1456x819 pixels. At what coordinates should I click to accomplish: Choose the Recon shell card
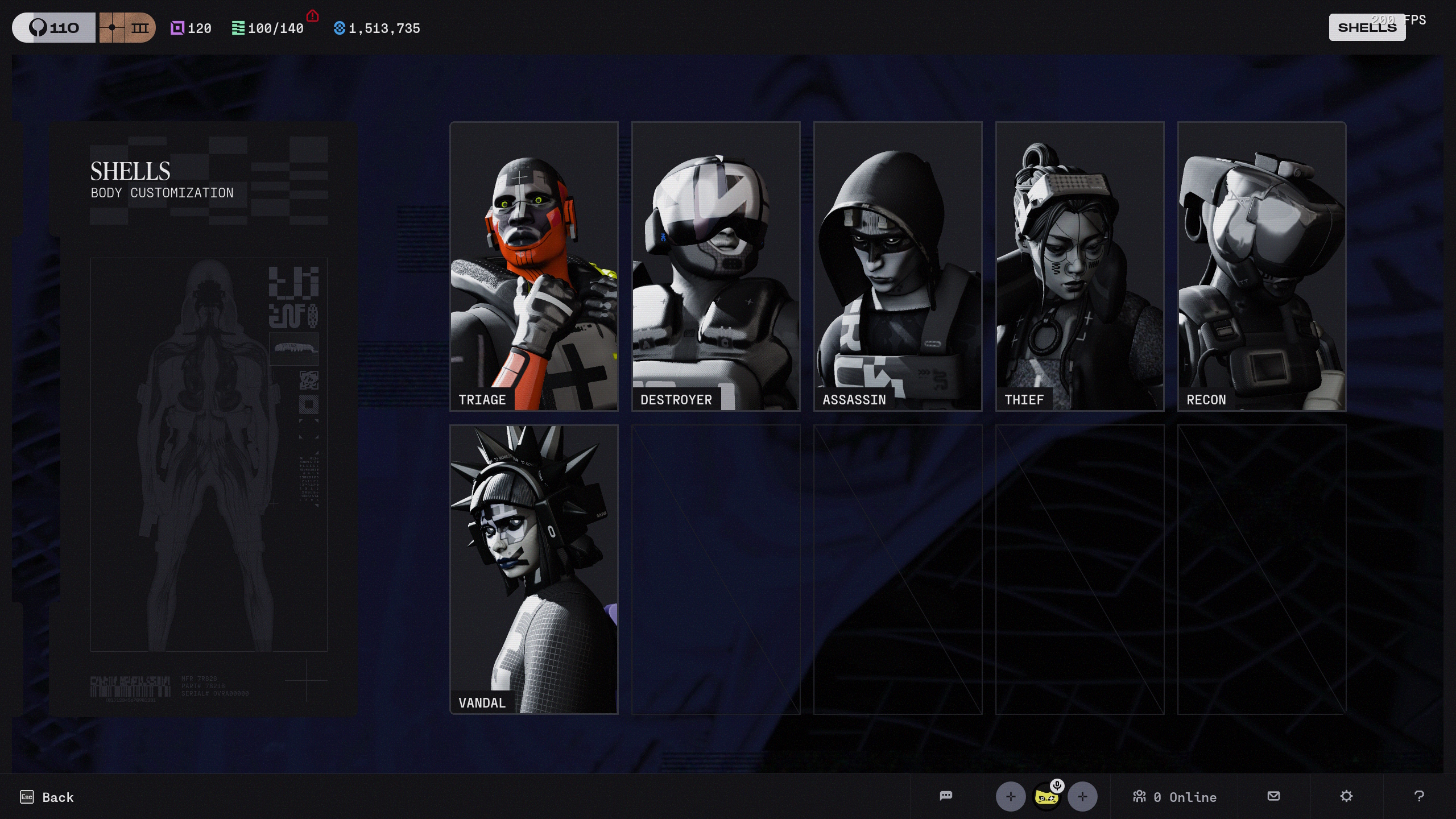[x=1261, y=266]
